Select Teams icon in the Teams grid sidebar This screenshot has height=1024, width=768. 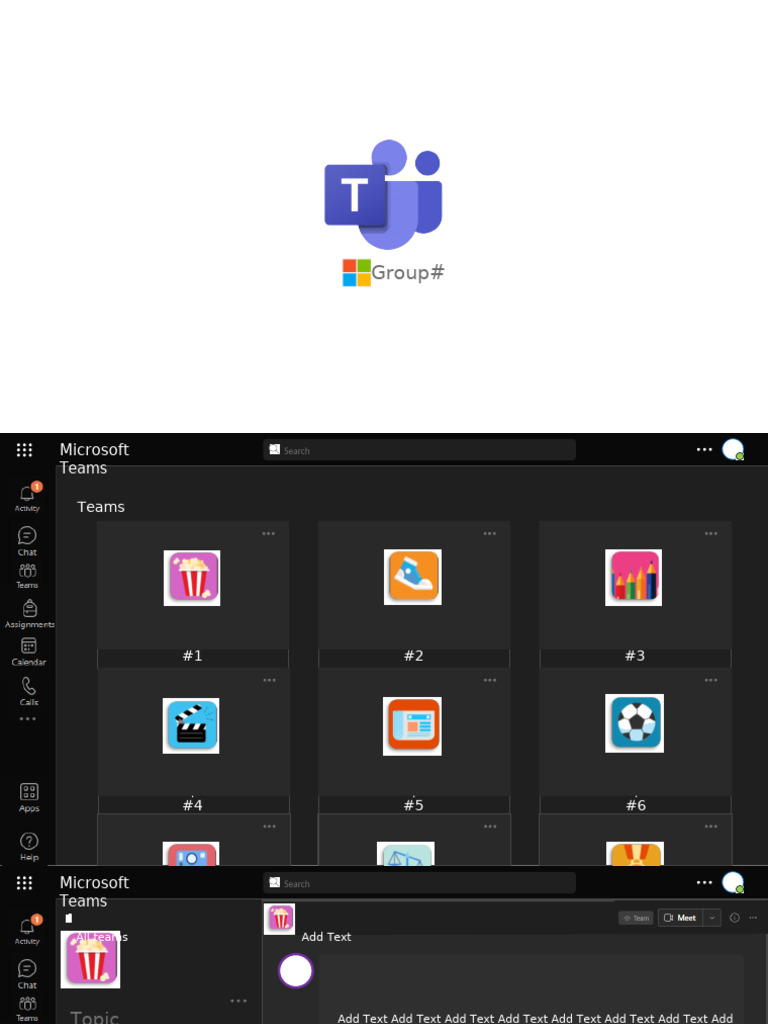click(x=27, y=576)
